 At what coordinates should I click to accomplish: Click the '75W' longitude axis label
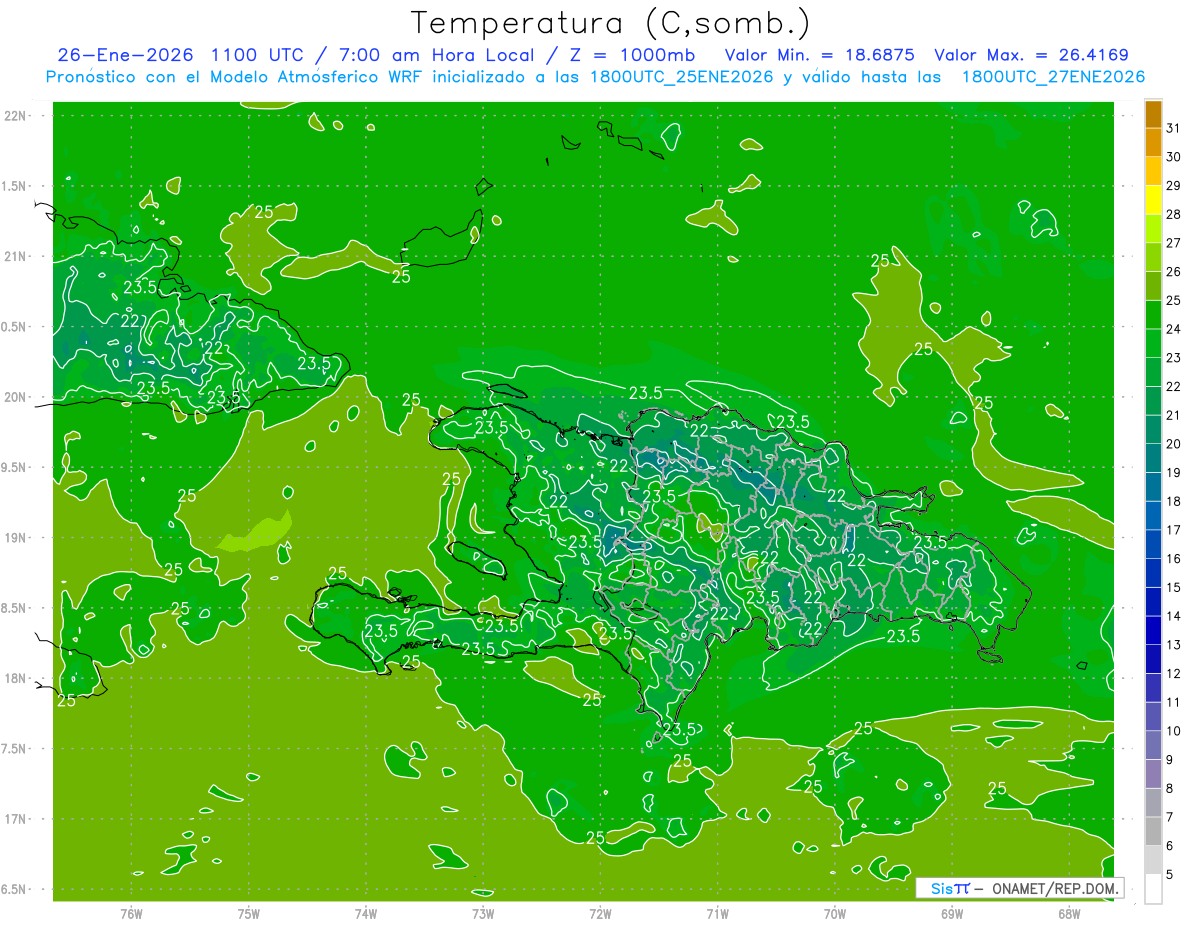(249, 913)
